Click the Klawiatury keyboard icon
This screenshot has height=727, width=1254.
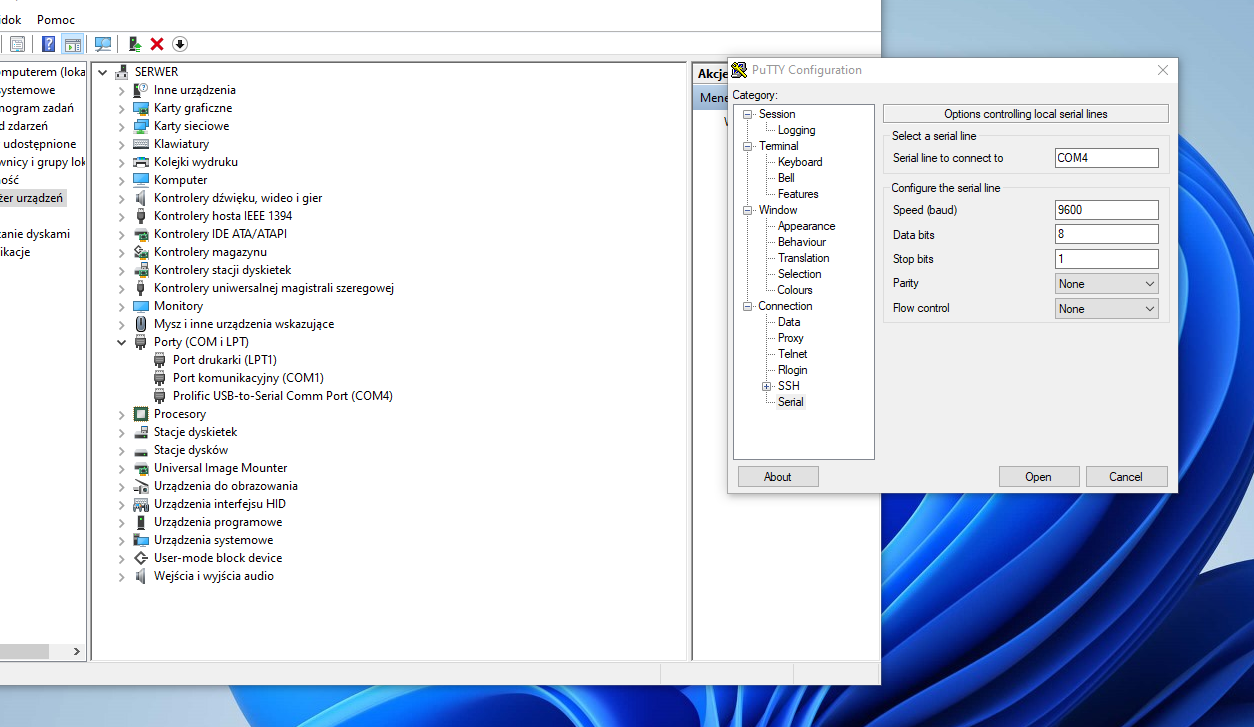[141, 144]
